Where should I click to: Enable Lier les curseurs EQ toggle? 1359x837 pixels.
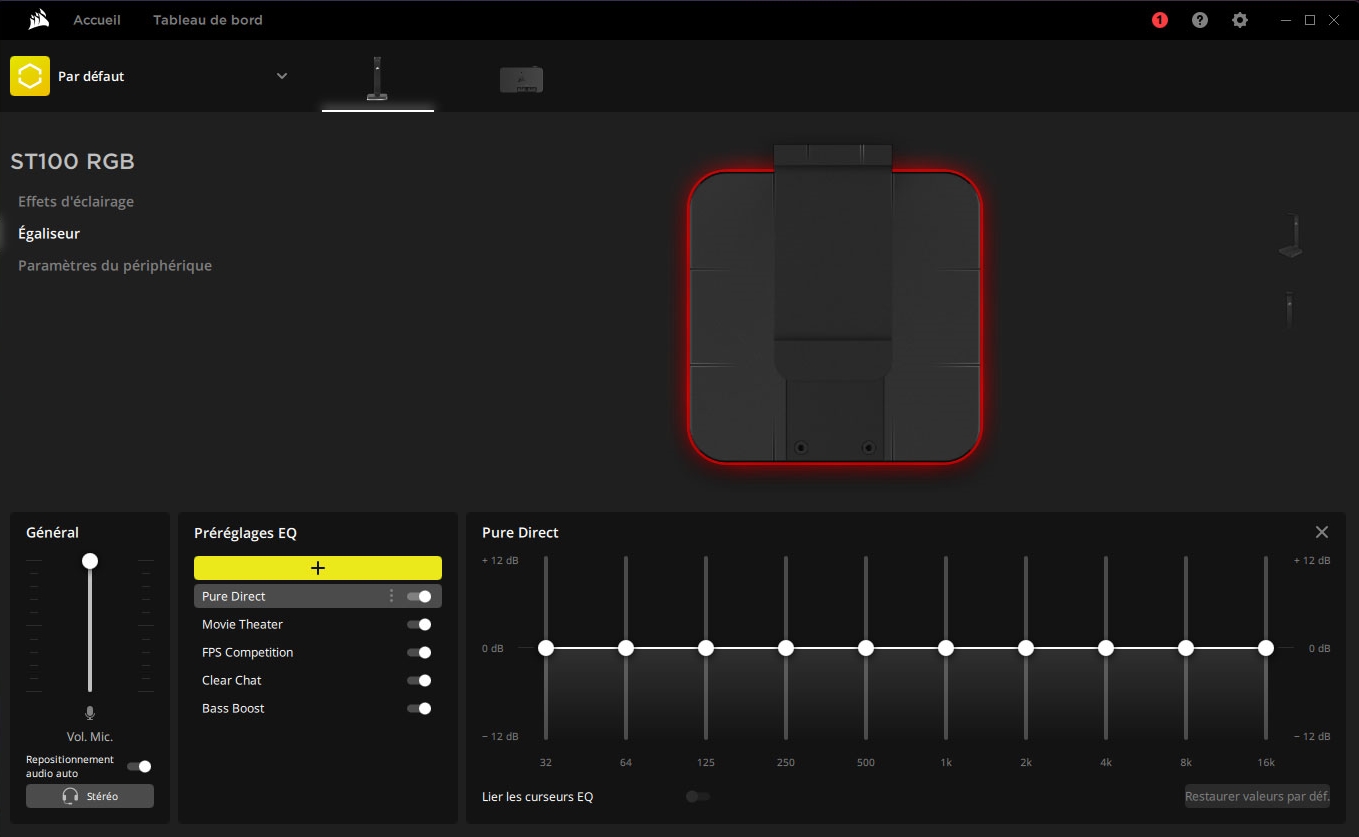698,797
